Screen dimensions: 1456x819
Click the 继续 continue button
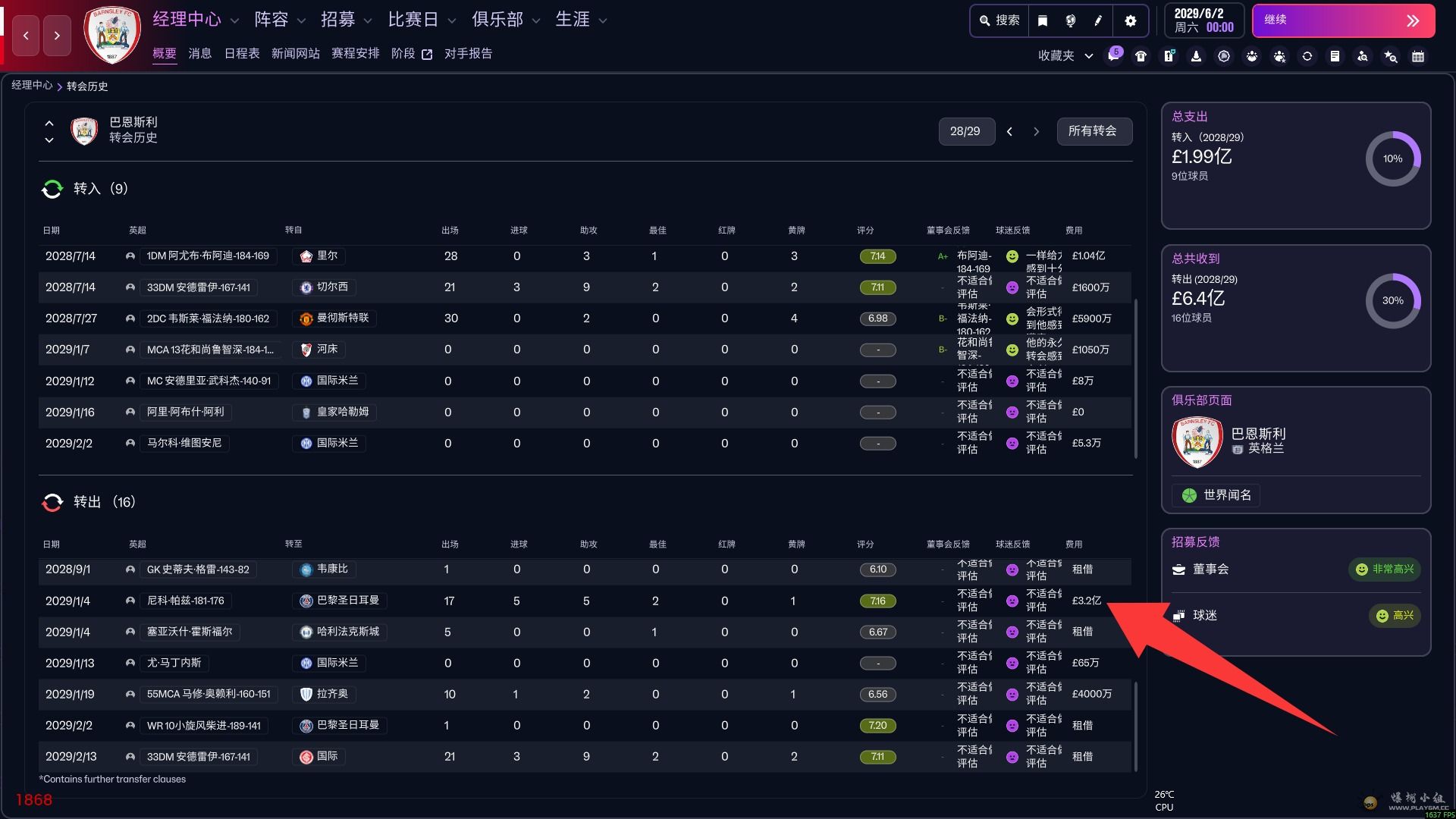click(x=1342, y=20)
